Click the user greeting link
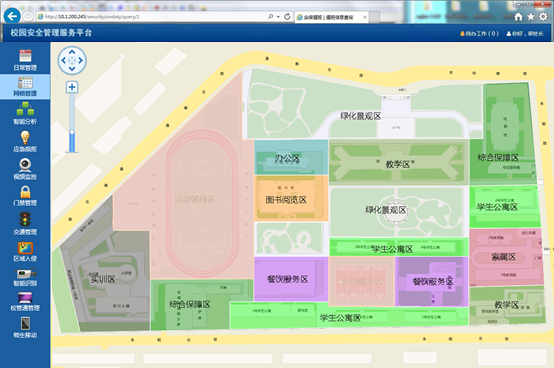Image resolution: width=554 pixels, height=368 pixels. [525, 34]
